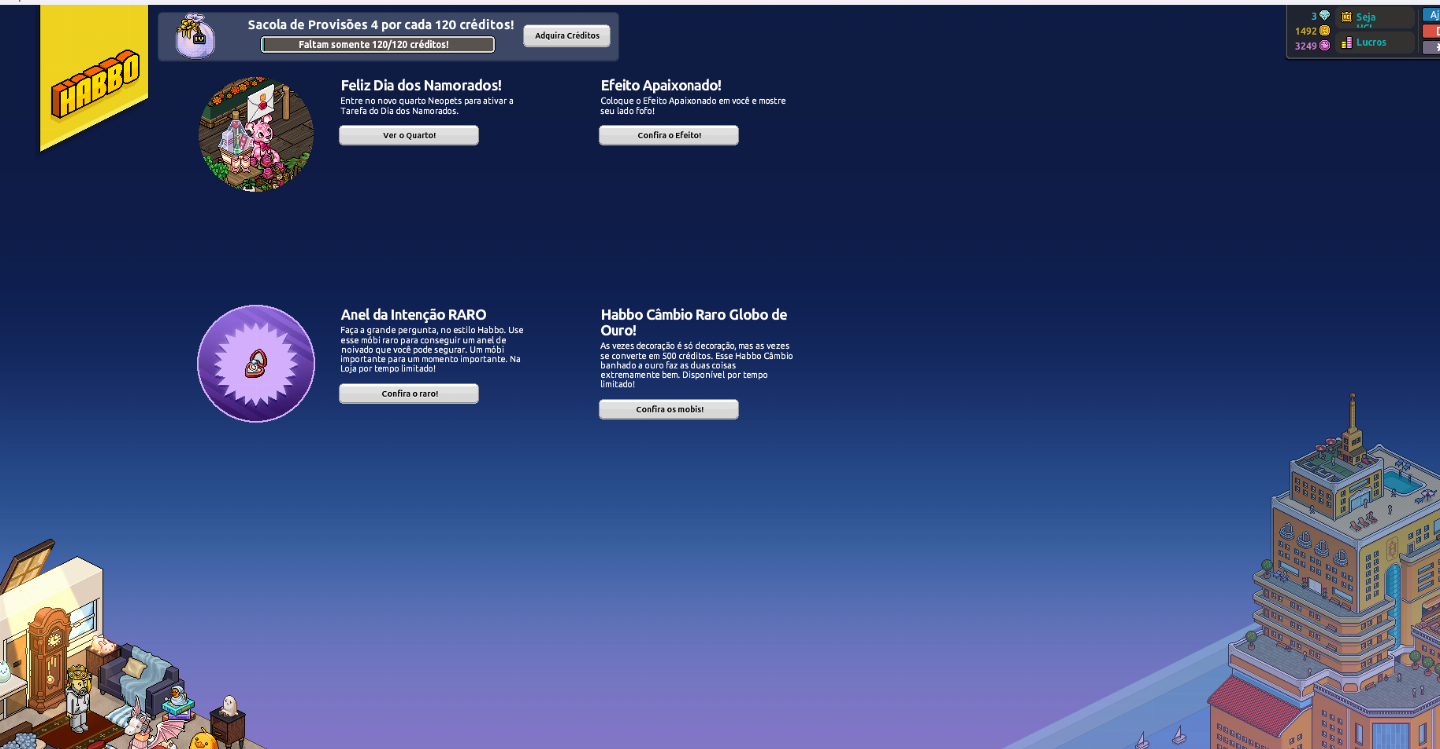Click the 'Efeito Apaixonado!' heading
1440x749 pixels.
(661, 86)
